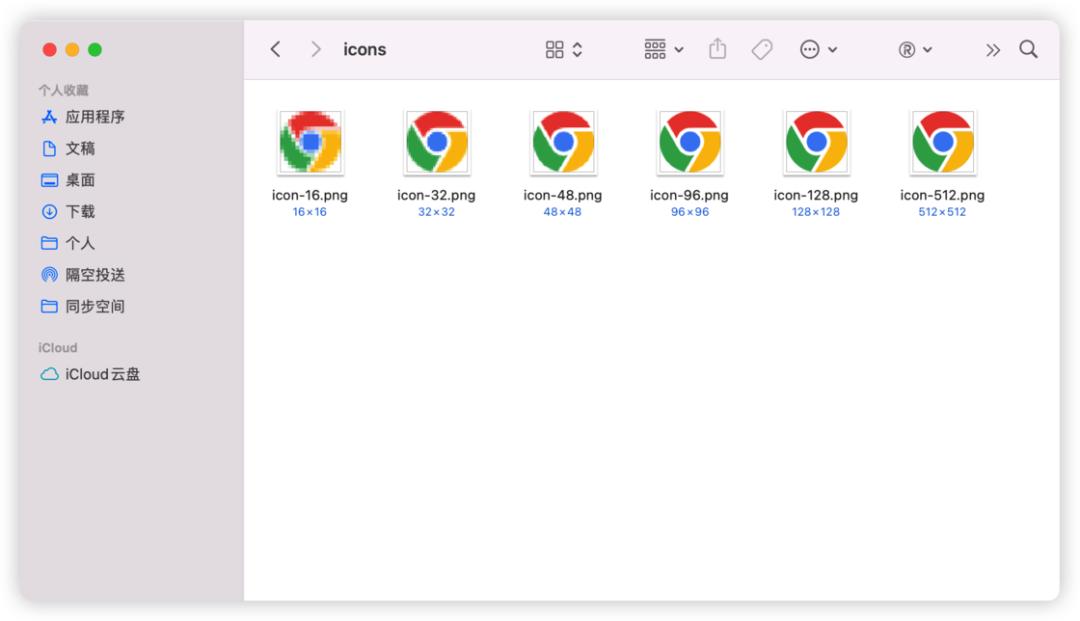Click the iCloud section header

58,348
